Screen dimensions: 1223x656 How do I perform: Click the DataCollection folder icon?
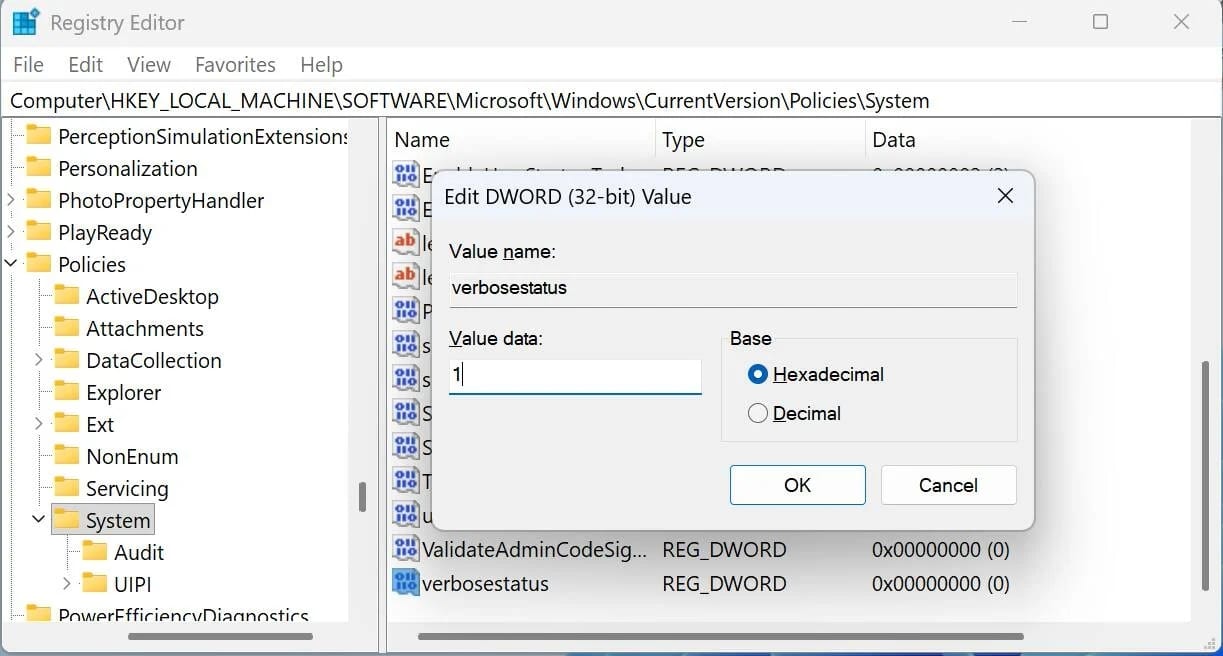[66, 360]
